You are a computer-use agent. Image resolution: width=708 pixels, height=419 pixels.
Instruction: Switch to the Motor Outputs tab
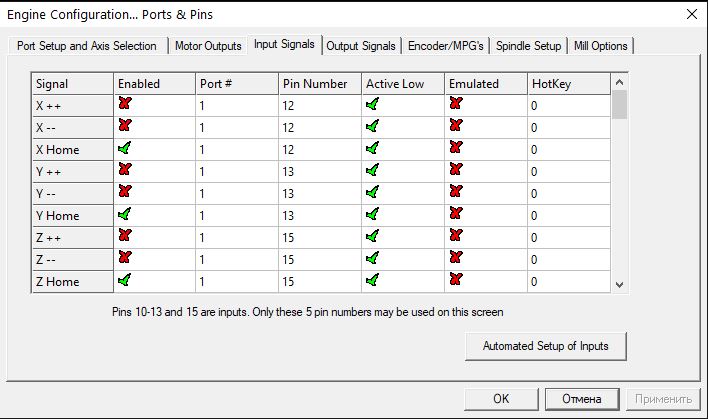(x=208, y=46)
